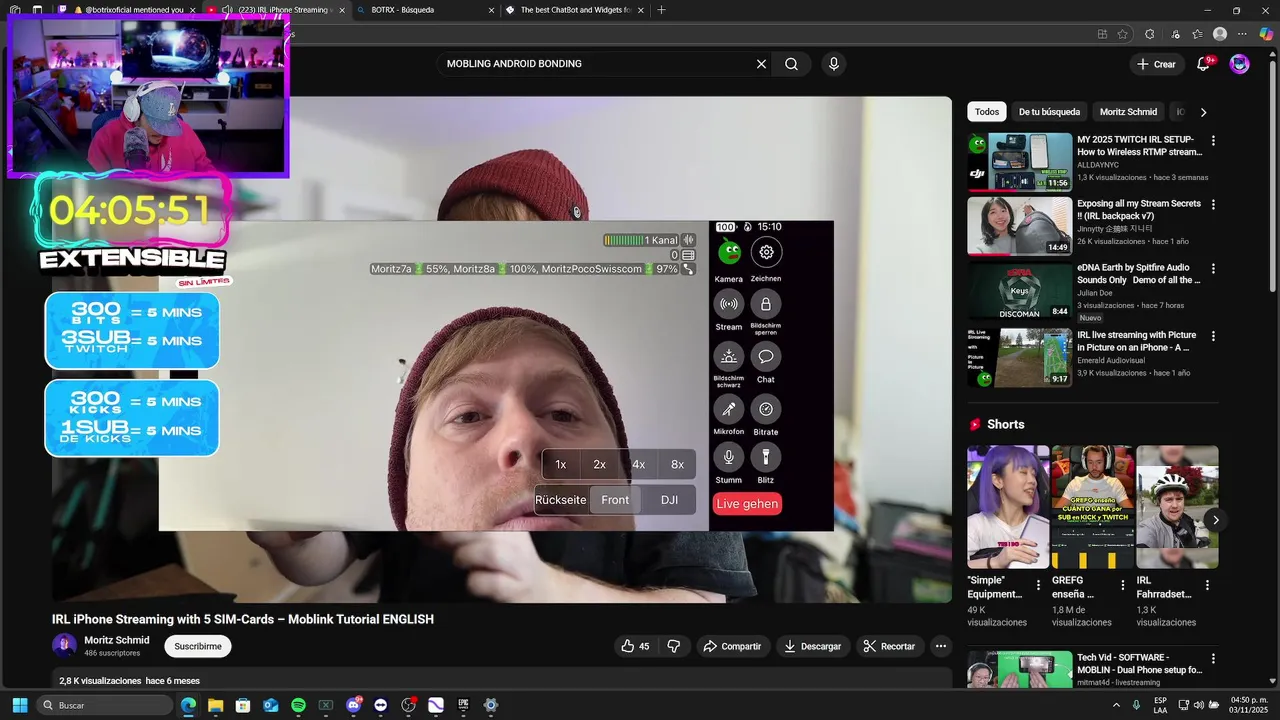Open Edge extensions puzzle icon
The width and height of the screenshot is (1280, 720).
tap(1150, 34)
